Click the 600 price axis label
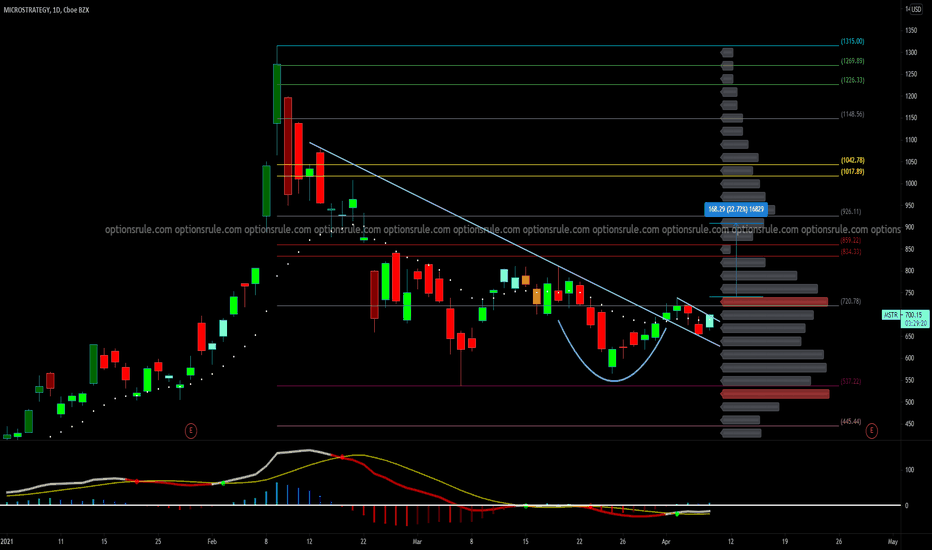 click(x=909, y=358)
